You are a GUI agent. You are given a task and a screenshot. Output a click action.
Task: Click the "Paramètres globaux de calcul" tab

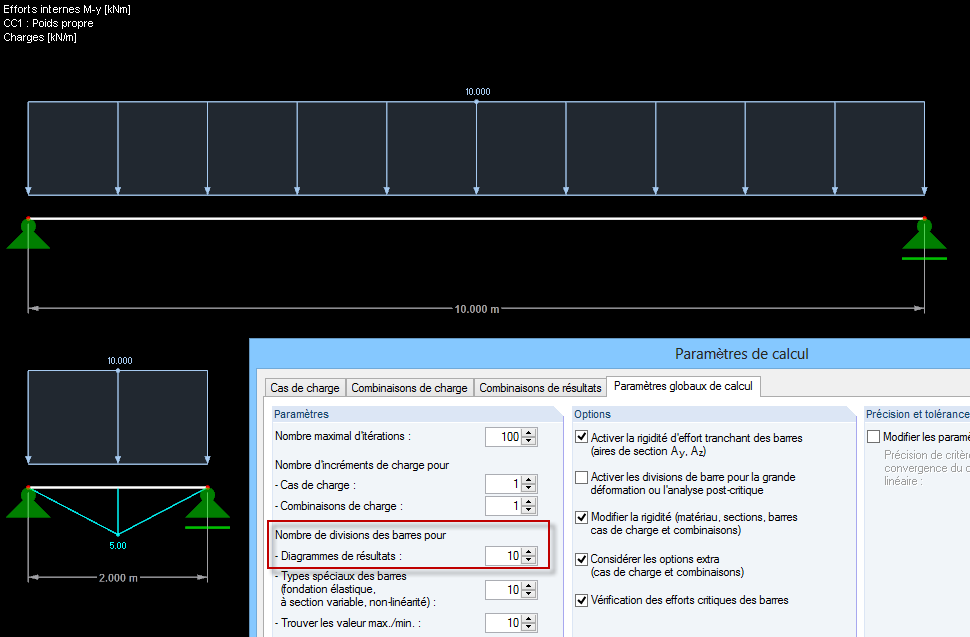[x=683, y=386]
